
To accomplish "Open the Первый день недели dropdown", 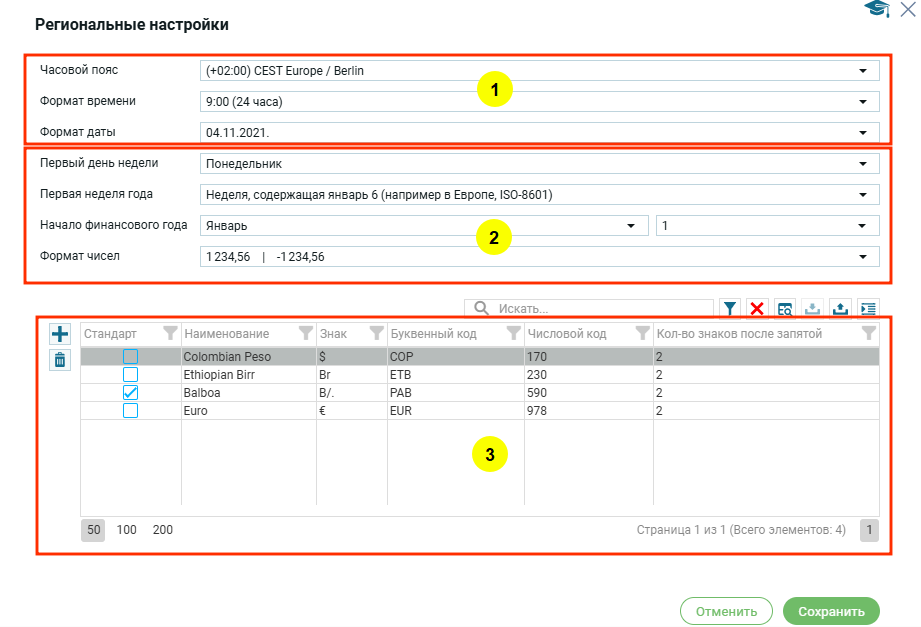I will (540, 163).
